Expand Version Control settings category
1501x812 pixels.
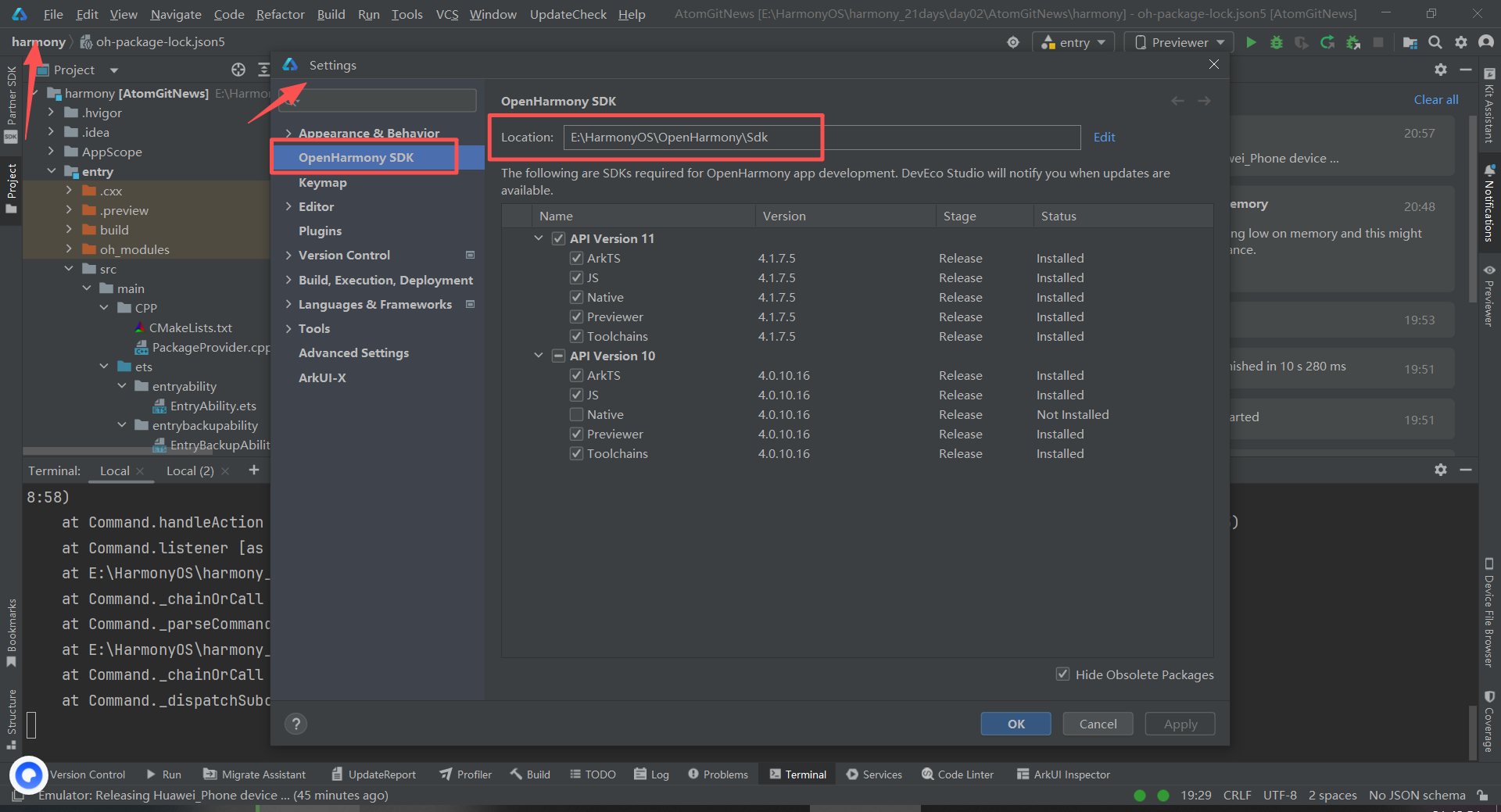(x=288, y=255)
